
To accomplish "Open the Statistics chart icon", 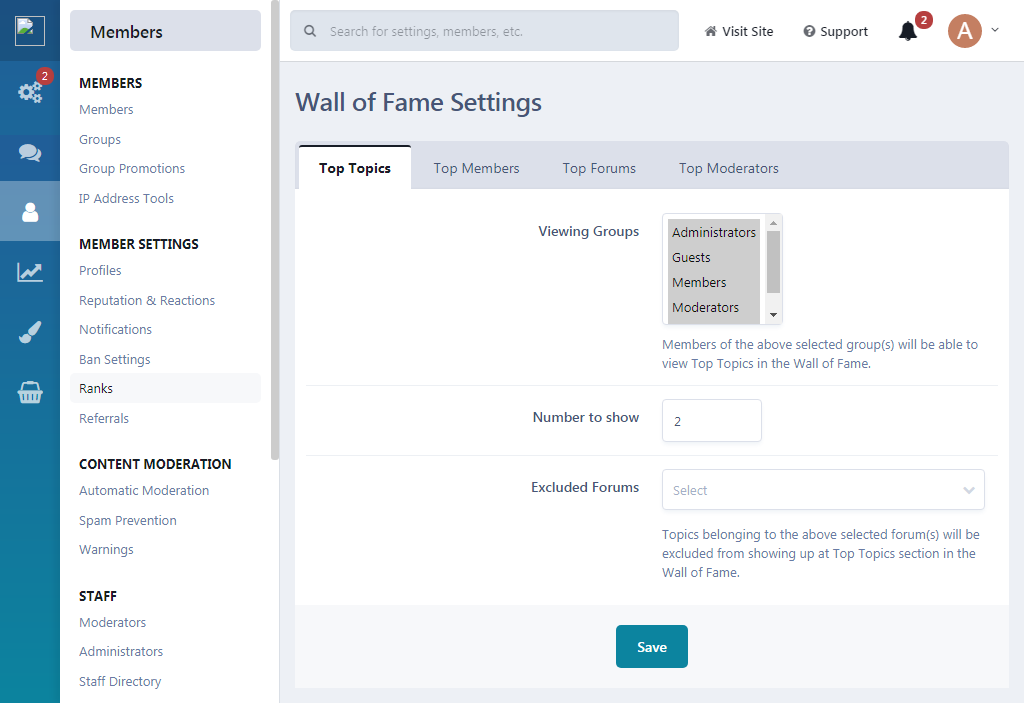I will (x=30, y=272).
